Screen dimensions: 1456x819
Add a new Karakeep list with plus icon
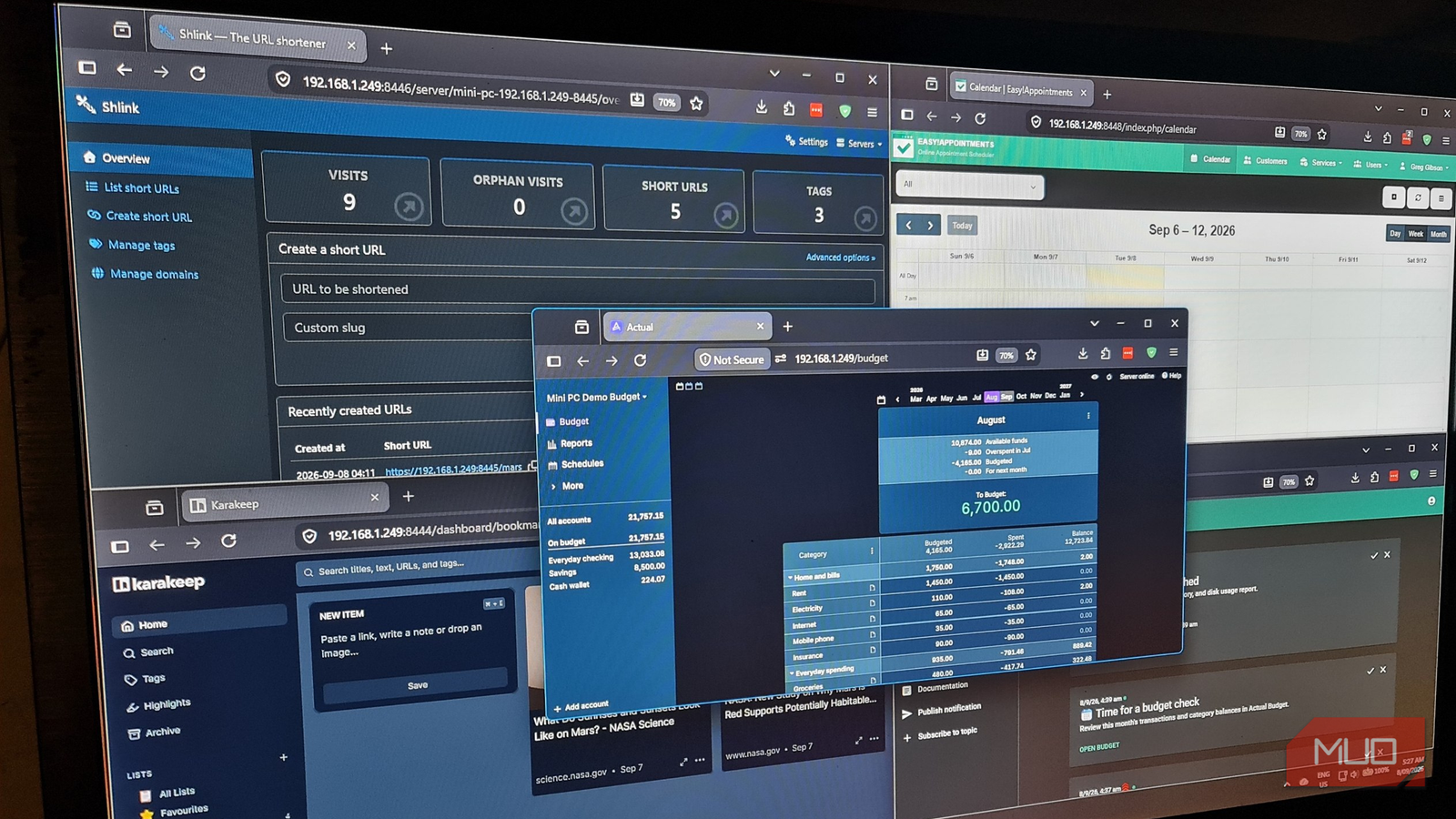(283, 757)
